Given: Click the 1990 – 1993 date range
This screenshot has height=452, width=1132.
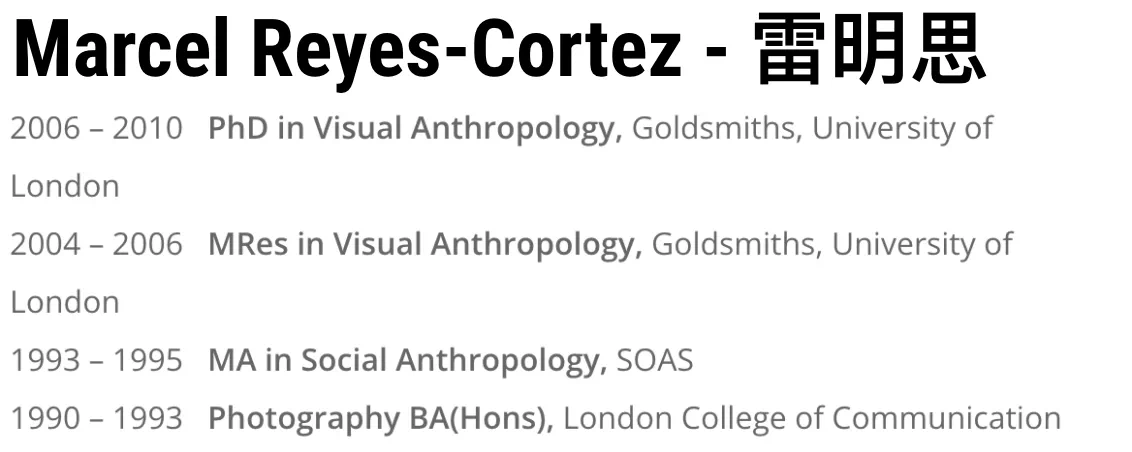Looking at the screenshot, I should (97, 417).
